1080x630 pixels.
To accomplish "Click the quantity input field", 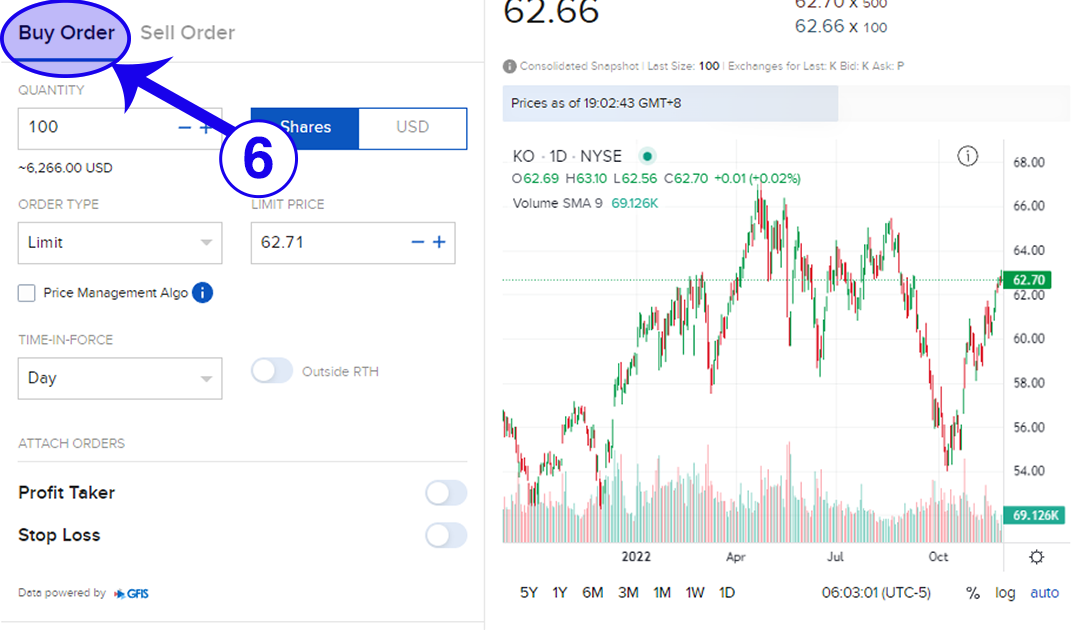I will click(95, 128).
